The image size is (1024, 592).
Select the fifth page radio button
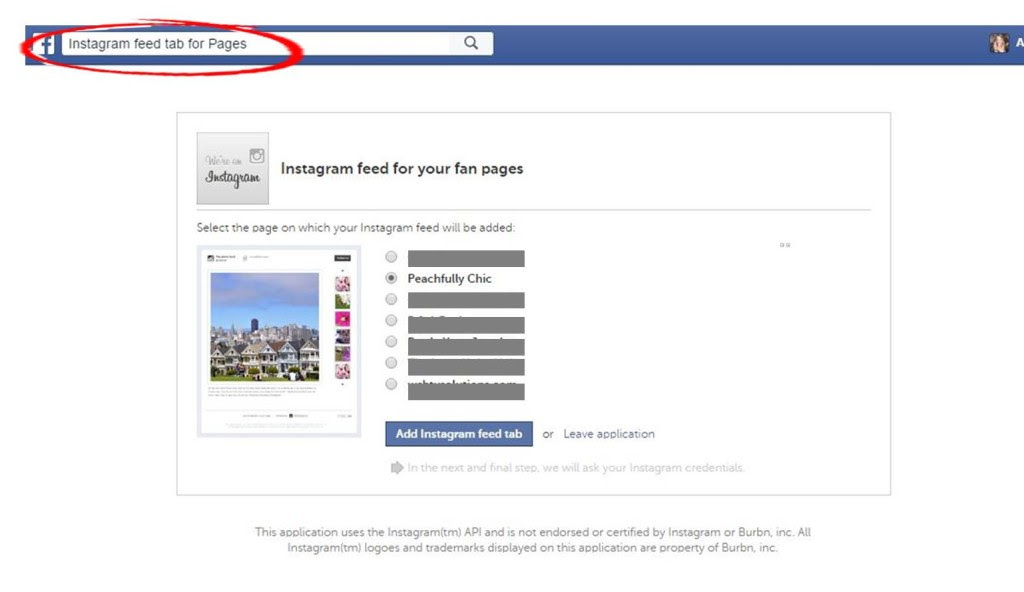click(x=391, y=341)
